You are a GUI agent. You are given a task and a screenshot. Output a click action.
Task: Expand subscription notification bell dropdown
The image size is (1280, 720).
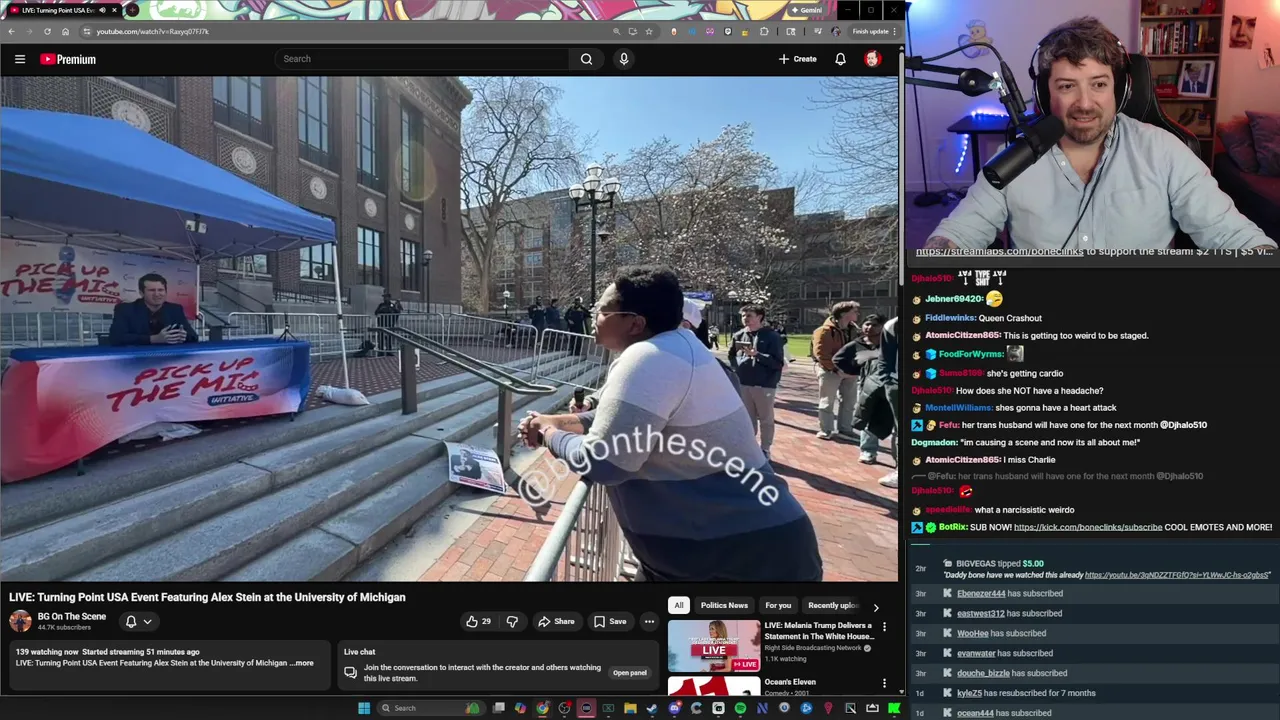click(x=138, y=622)
